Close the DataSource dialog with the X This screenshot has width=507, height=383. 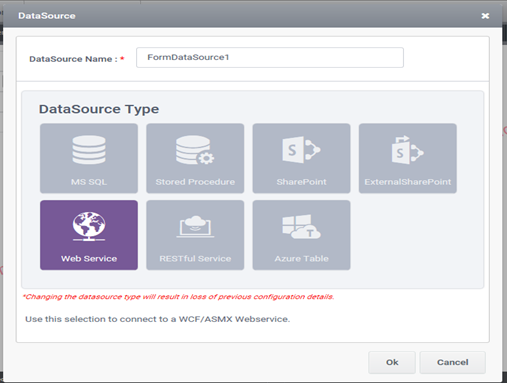485,16
